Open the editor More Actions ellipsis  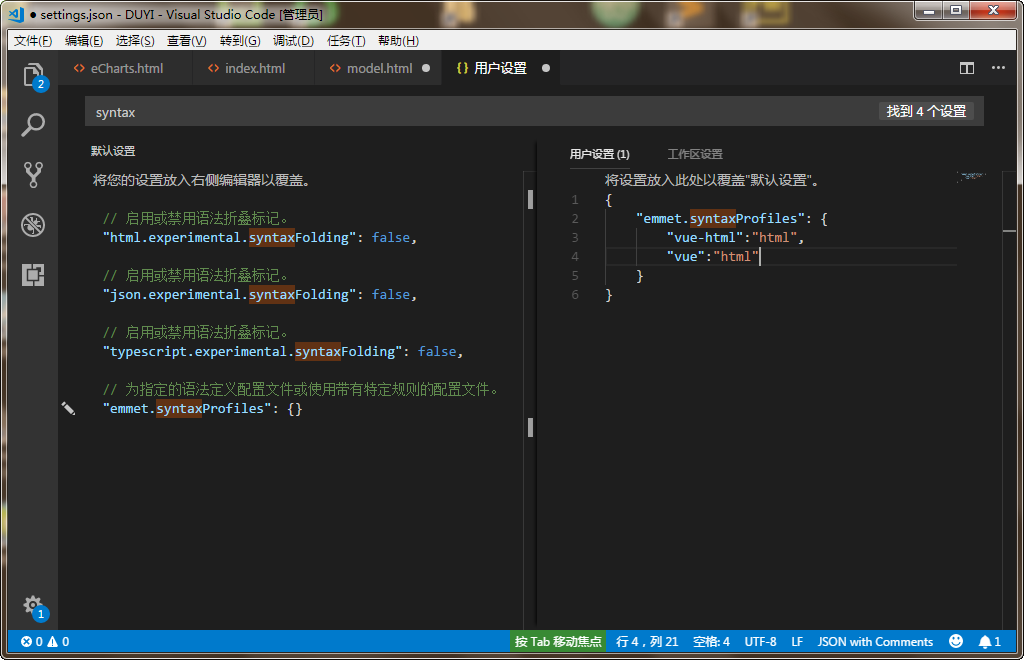[x=998, y=68]
